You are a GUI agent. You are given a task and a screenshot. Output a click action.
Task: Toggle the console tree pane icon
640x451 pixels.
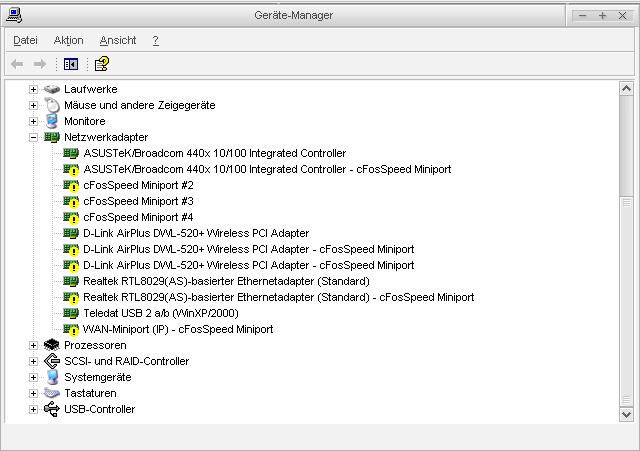(x=71, y=64)
